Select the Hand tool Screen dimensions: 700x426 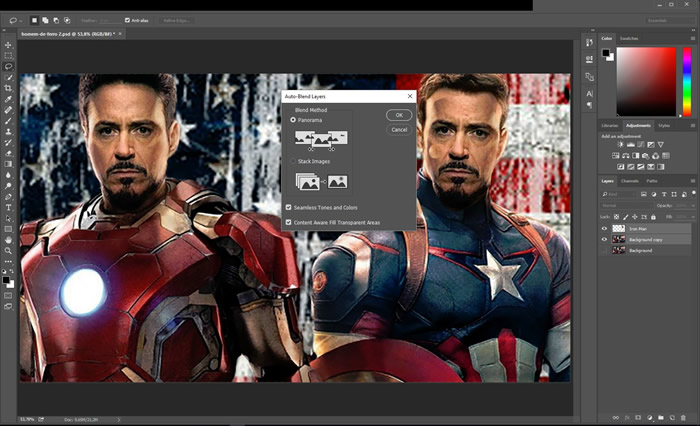pos(8,240)
